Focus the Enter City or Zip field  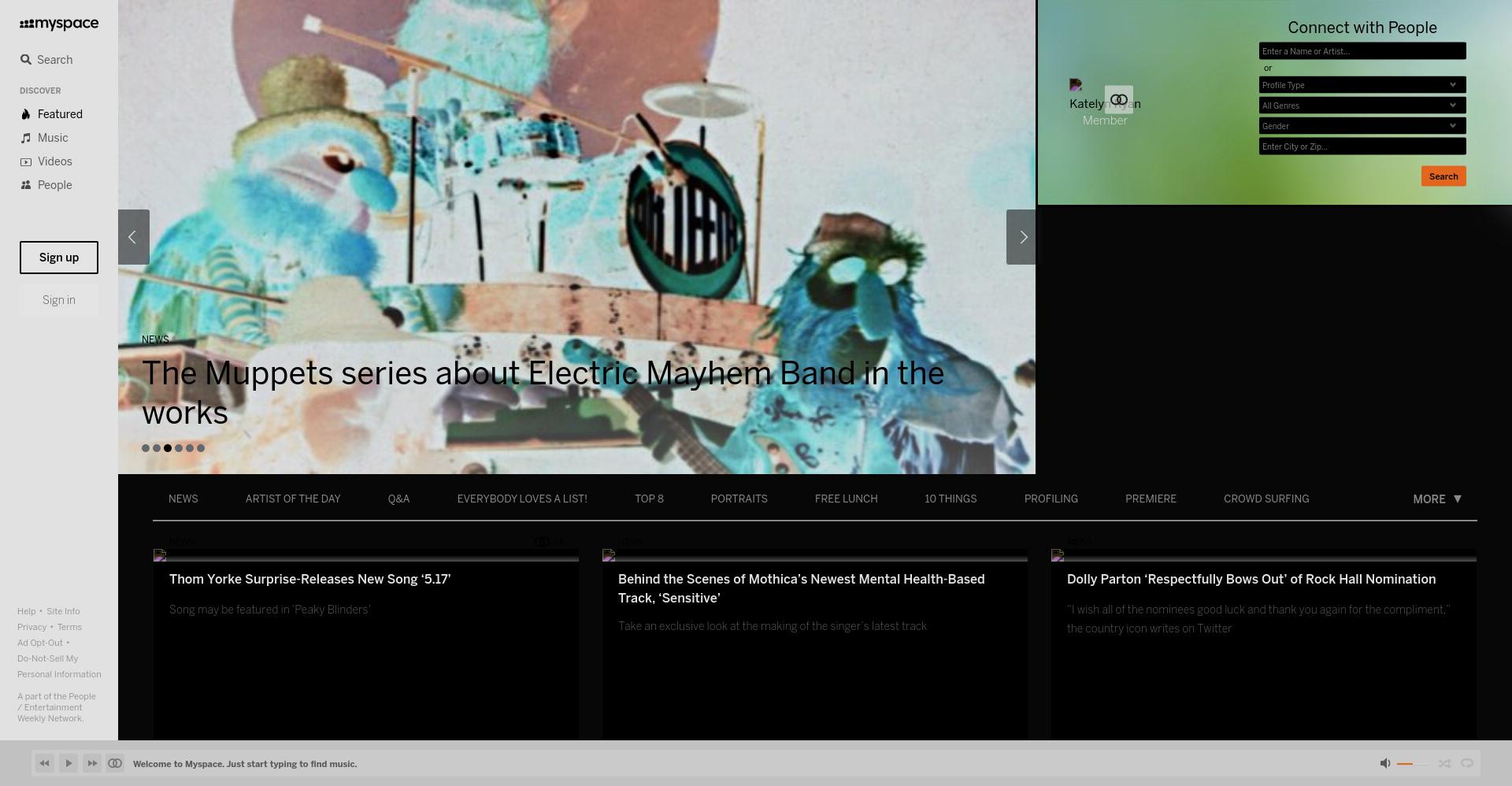pyautogui.click(x=1362, y=146)
